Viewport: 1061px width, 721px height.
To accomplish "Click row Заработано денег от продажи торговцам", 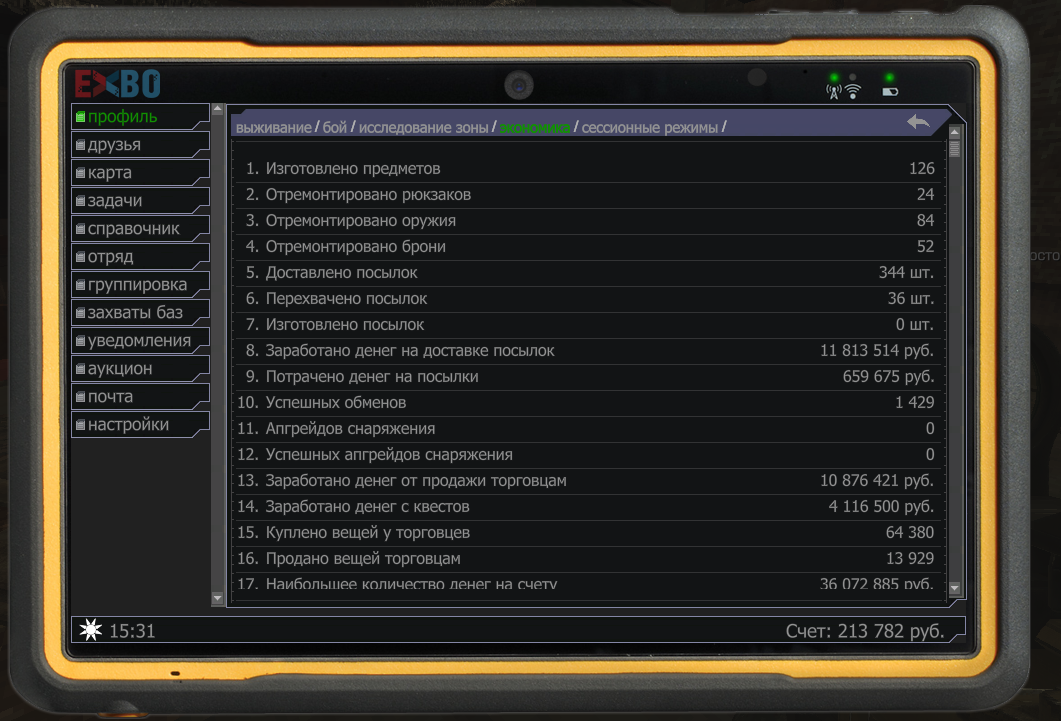I will (x=589, y=481).
